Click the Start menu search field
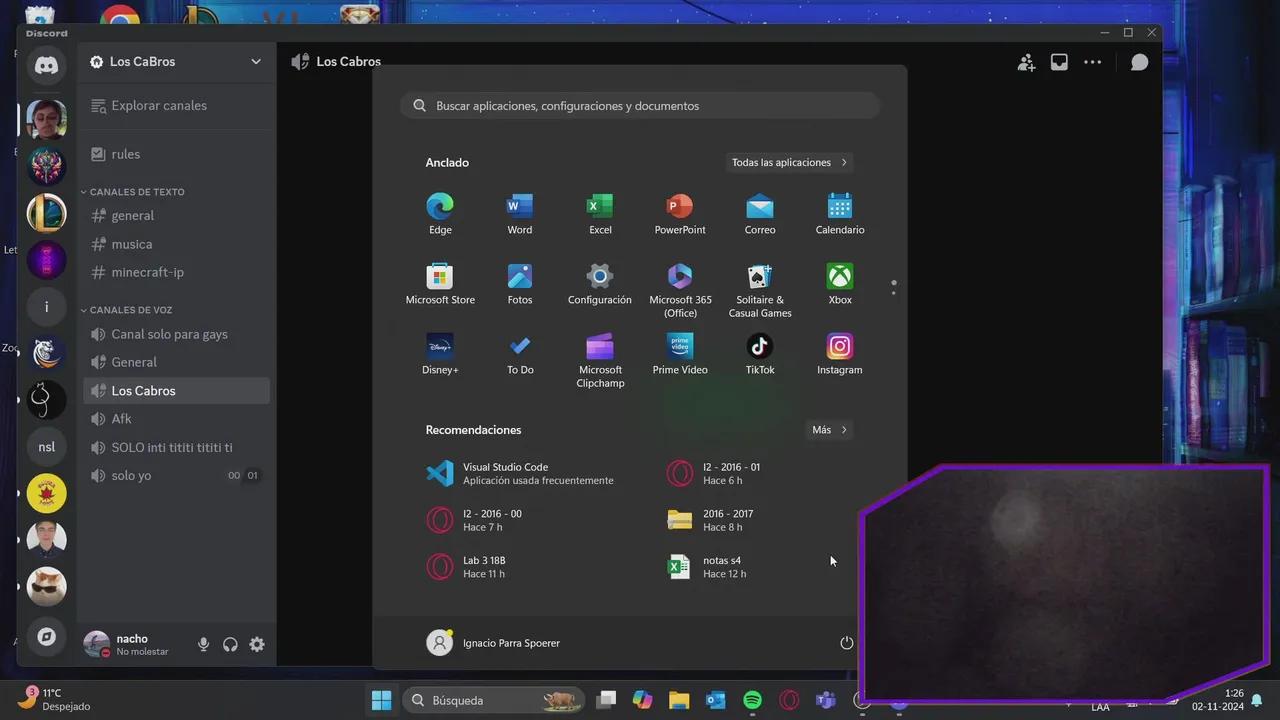The width and height of the screenshot is (1280, 720). [640, 106]
